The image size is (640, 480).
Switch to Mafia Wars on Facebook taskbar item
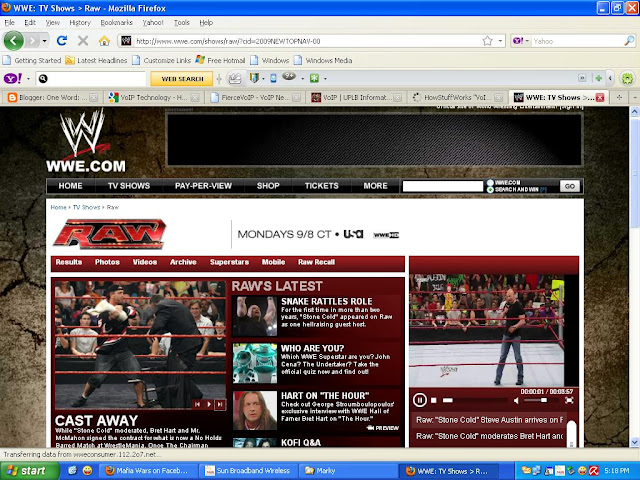point(149,471)
